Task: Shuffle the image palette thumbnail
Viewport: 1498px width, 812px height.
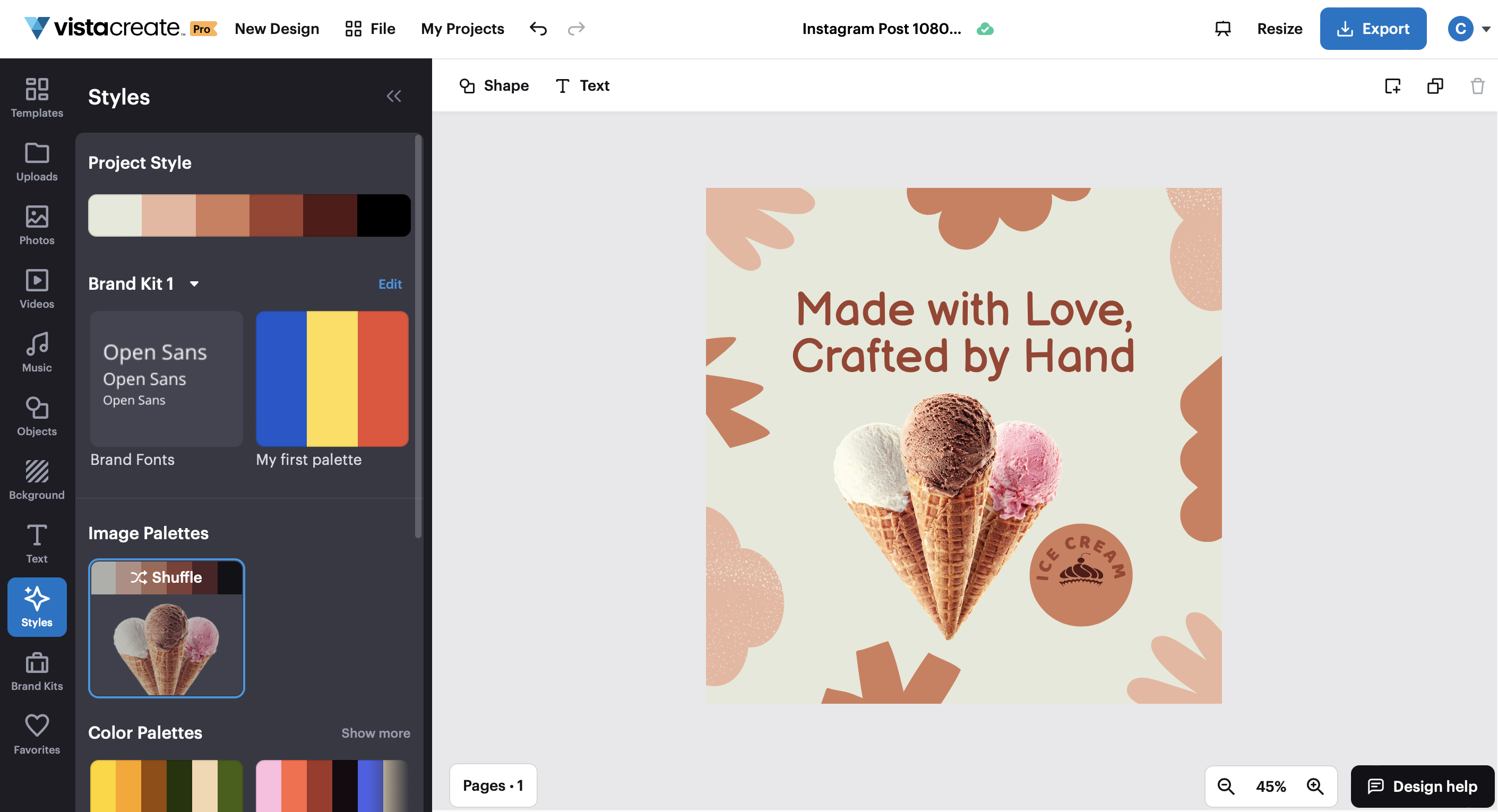Action: coord(166,577)
